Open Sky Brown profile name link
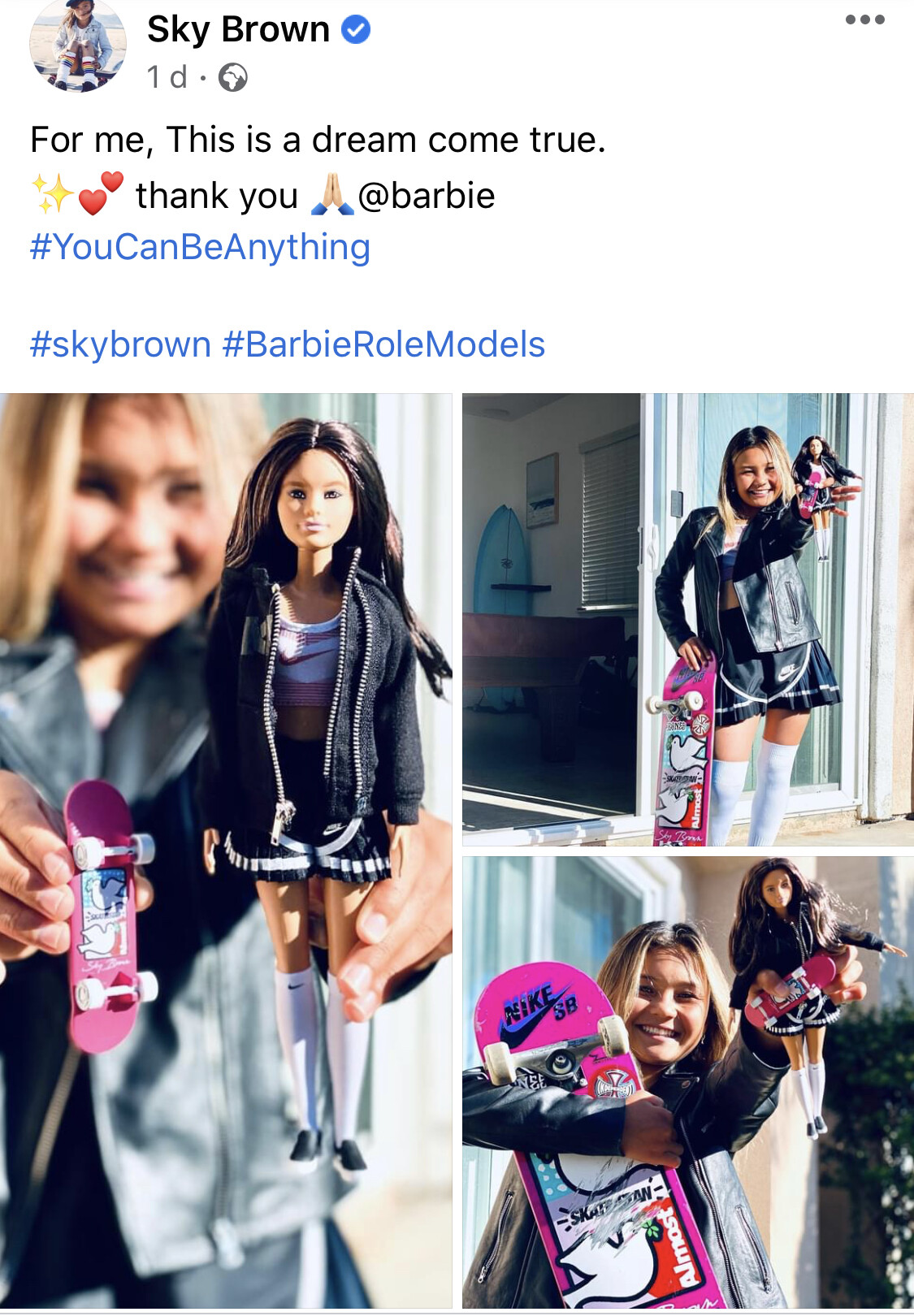This screenshot has height=1316, width=914. (238, 30)
